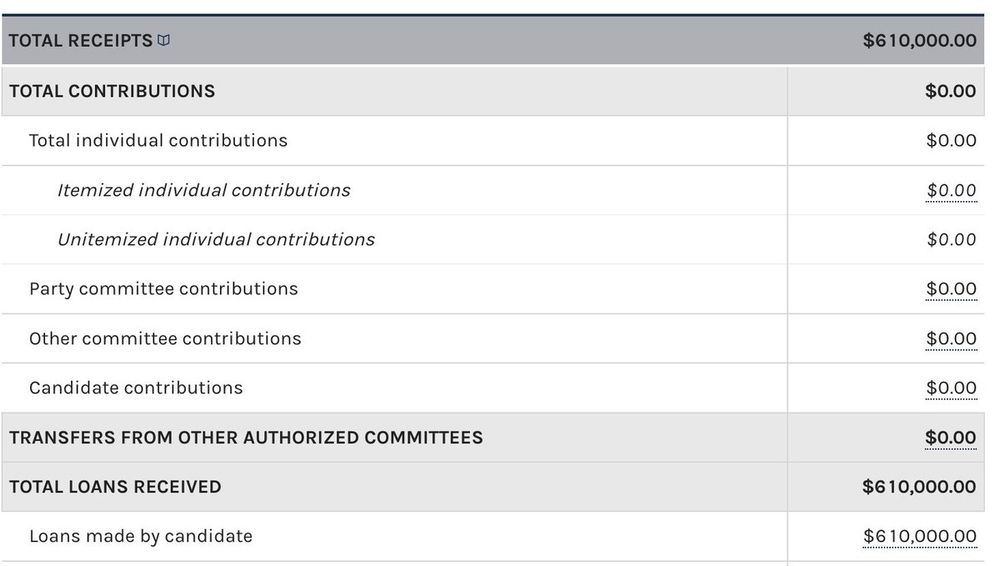Viewport: 1000px width, 566px height.
Task: Select the Loans made by candidate label
Action: [141, 536]
